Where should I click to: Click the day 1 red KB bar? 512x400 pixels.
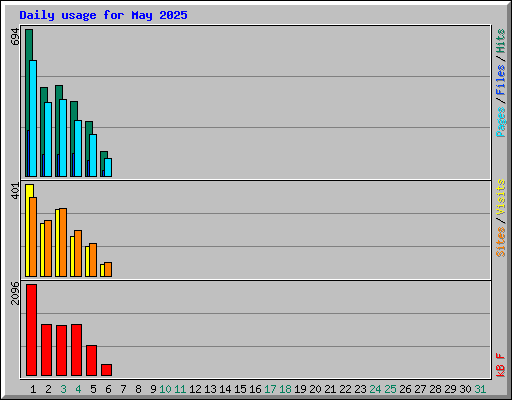click(31, 330)
